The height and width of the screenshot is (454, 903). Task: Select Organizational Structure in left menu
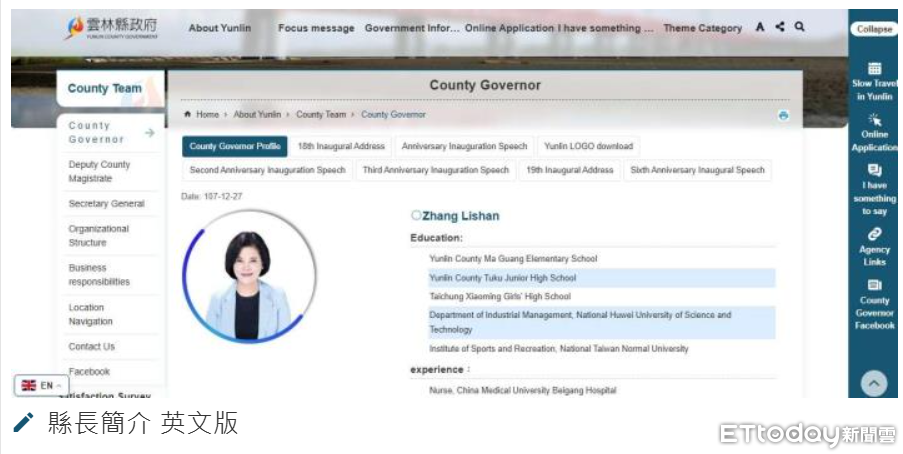[x=98, y=235]
